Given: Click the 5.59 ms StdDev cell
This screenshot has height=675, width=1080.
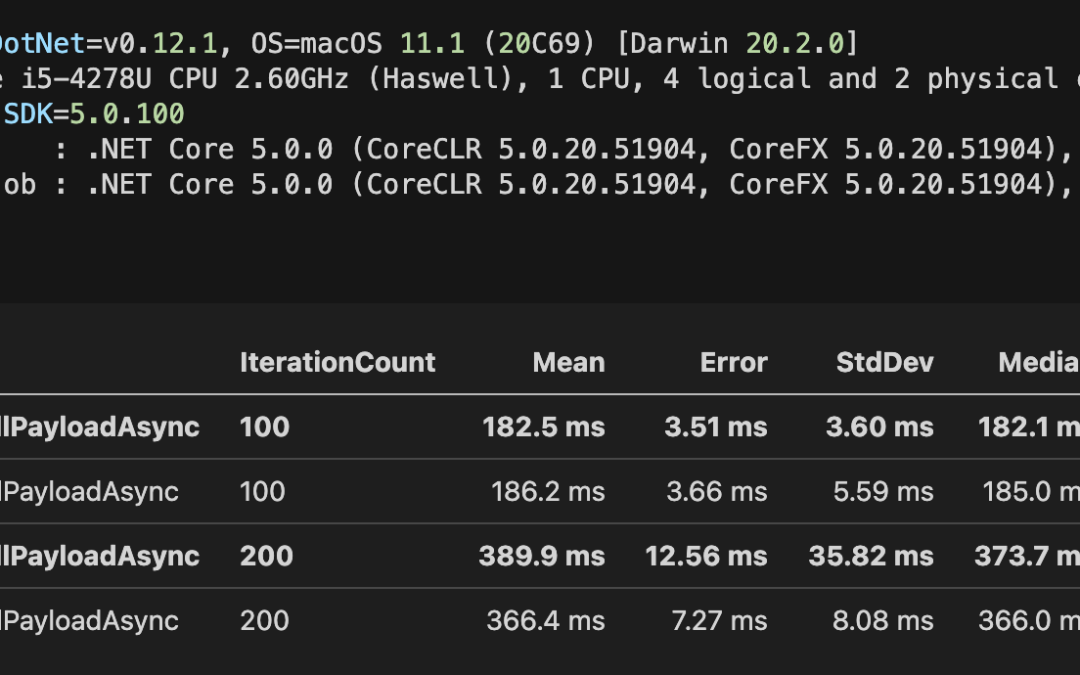Looking at the screenshot, I should pos(883,491).
